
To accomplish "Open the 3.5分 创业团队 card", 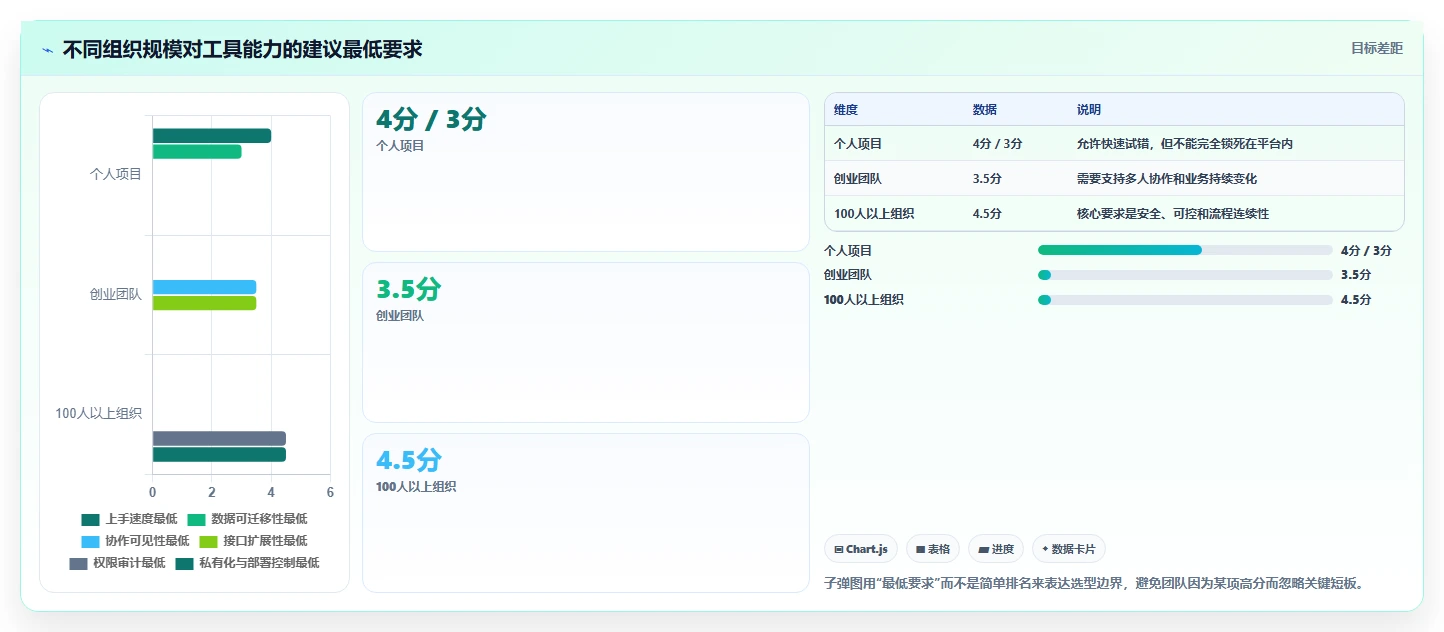I will pyautogui.click(x=585, y=342).
